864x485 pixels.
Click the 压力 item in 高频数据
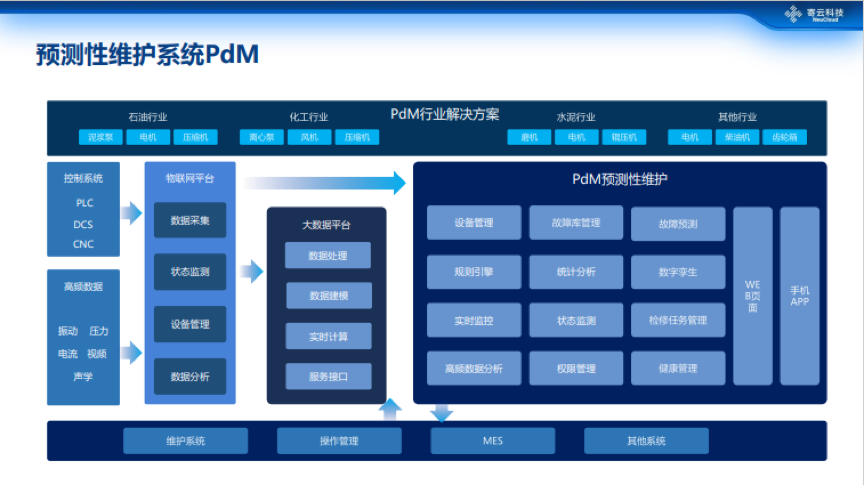(99, 331)
